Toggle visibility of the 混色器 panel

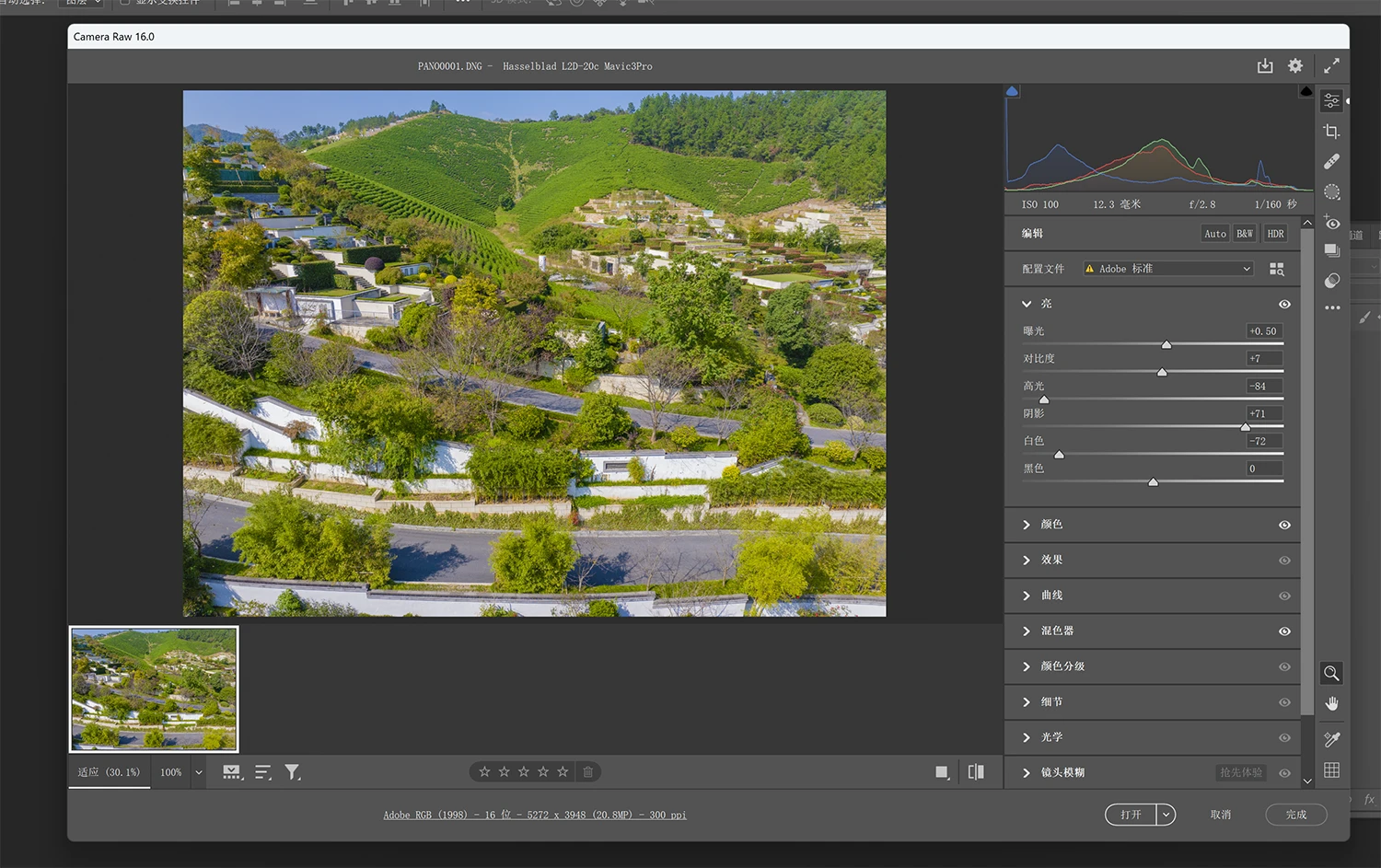point(1284,631)
